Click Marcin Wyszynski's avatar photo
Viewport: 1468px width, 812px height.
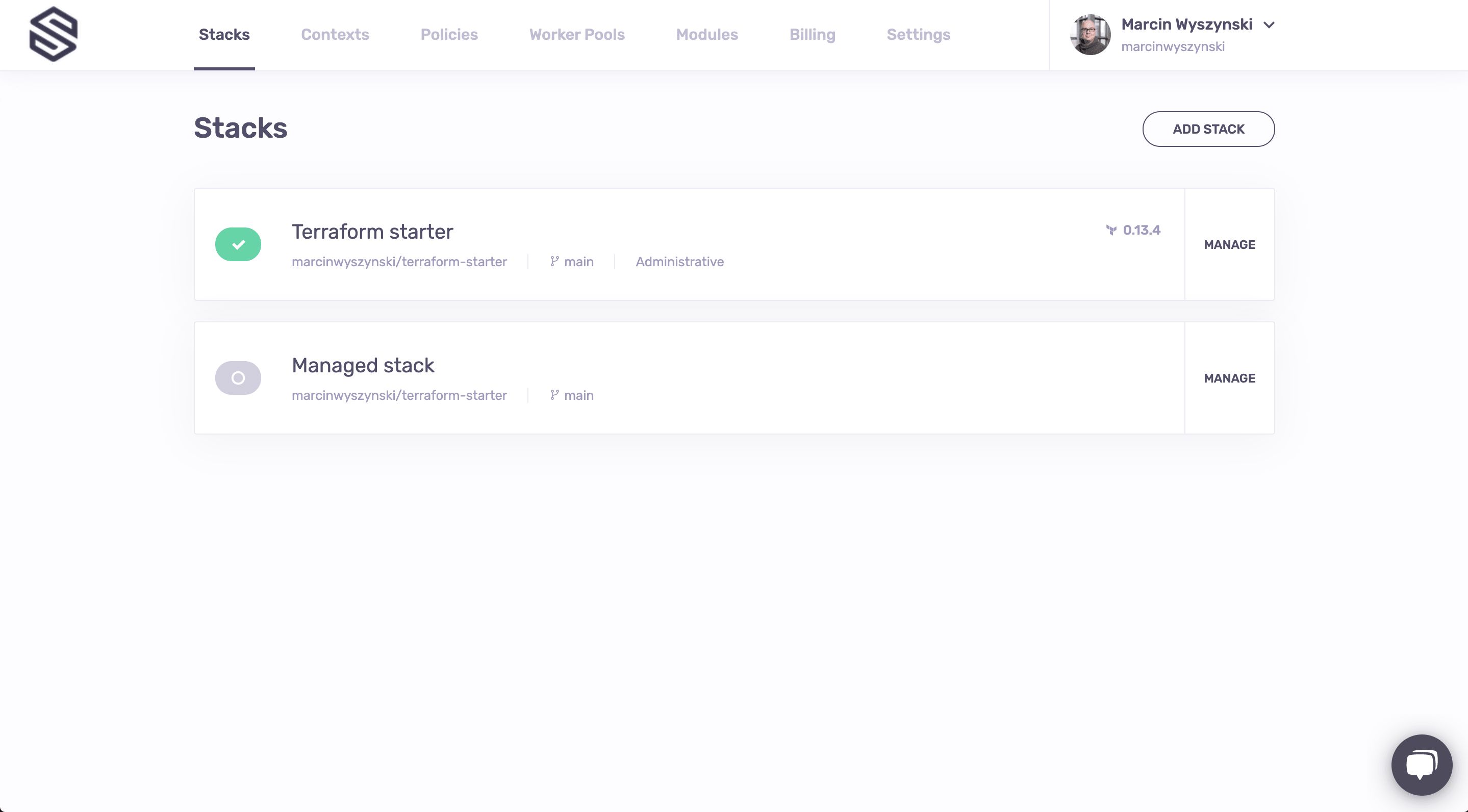1090,35
